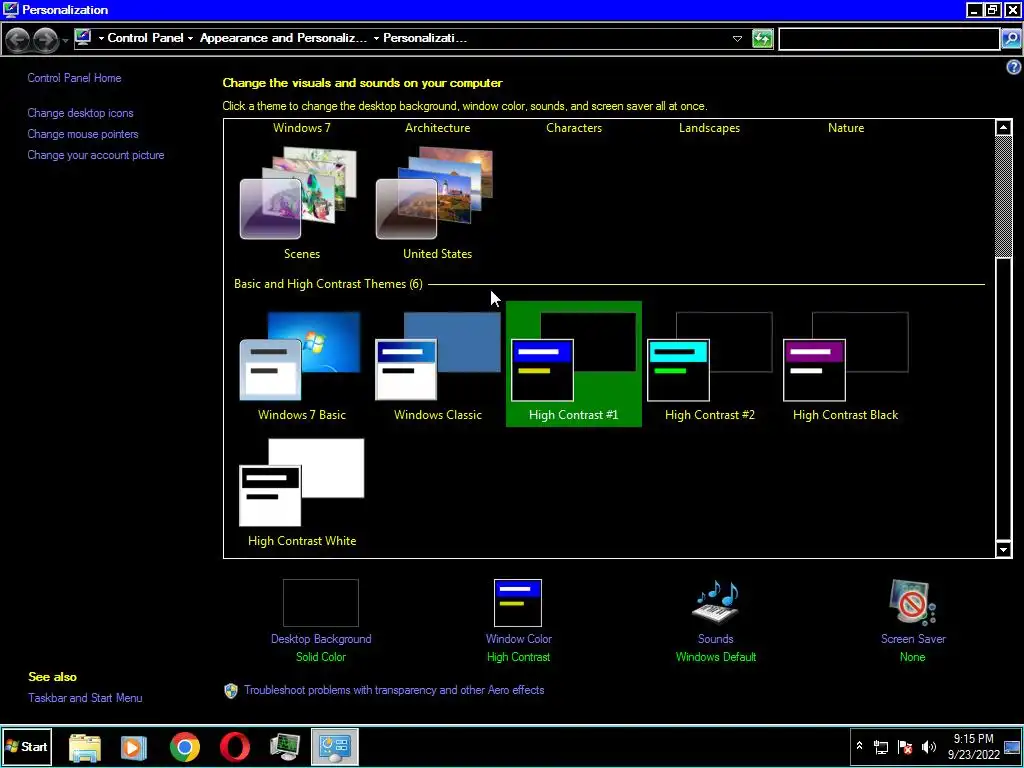The width and height of the screenshot is (1024, 768).
Task: Open Change your account picture link
Action: [96, 155]
